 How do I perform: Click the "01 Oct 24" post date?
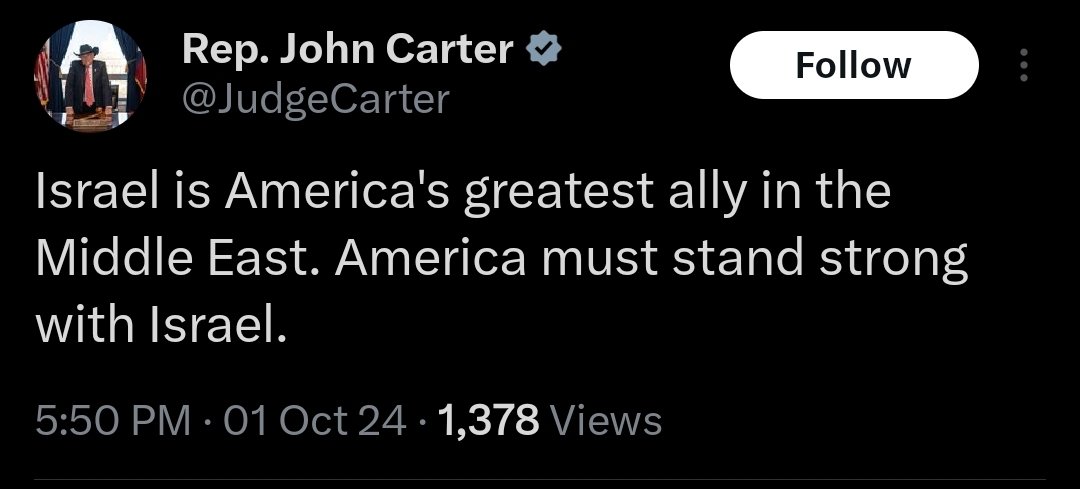pos(315,420)
